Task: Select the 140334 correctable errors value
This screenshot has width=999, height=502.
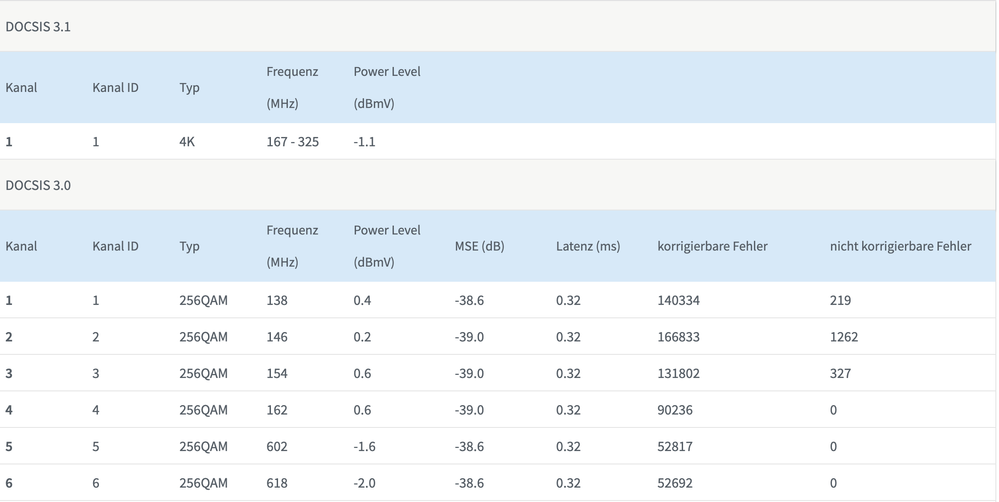Action: pyautogui.click(x=680, y=300)
